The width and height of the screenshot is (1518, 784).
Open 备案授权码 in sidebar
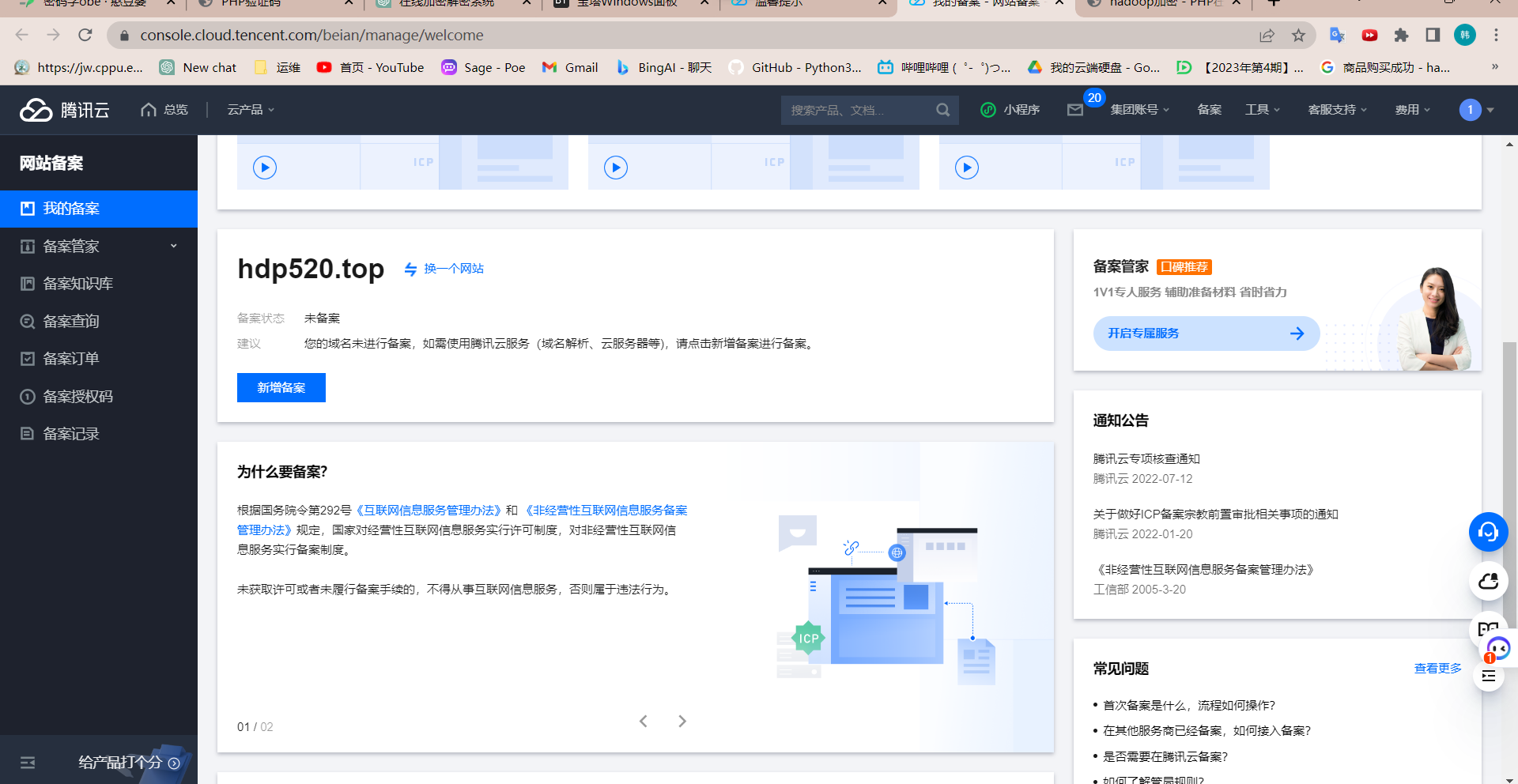(x=99, y=397)
